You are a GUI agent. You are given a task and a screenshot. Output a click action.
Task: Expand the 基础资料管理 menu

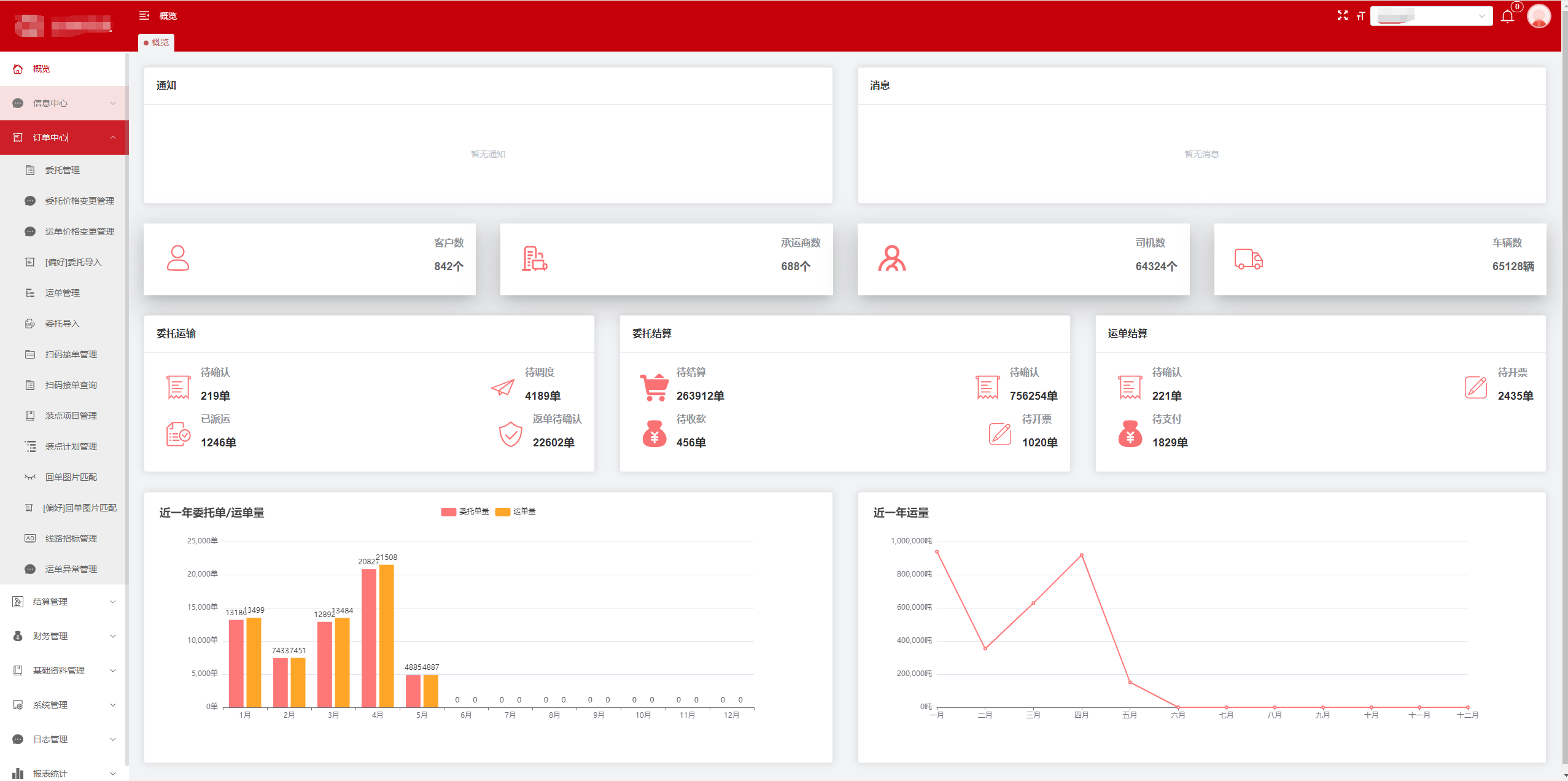click(64, 670)
